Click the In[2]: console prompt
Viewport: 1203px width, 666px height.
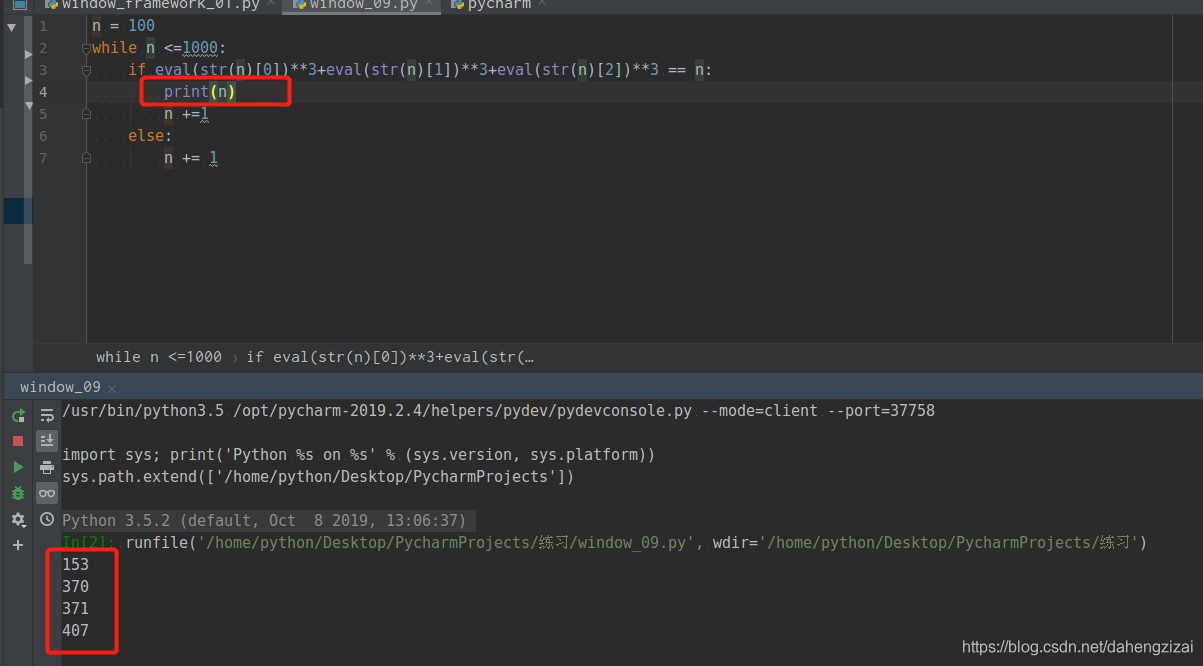[x=90, y=543]
